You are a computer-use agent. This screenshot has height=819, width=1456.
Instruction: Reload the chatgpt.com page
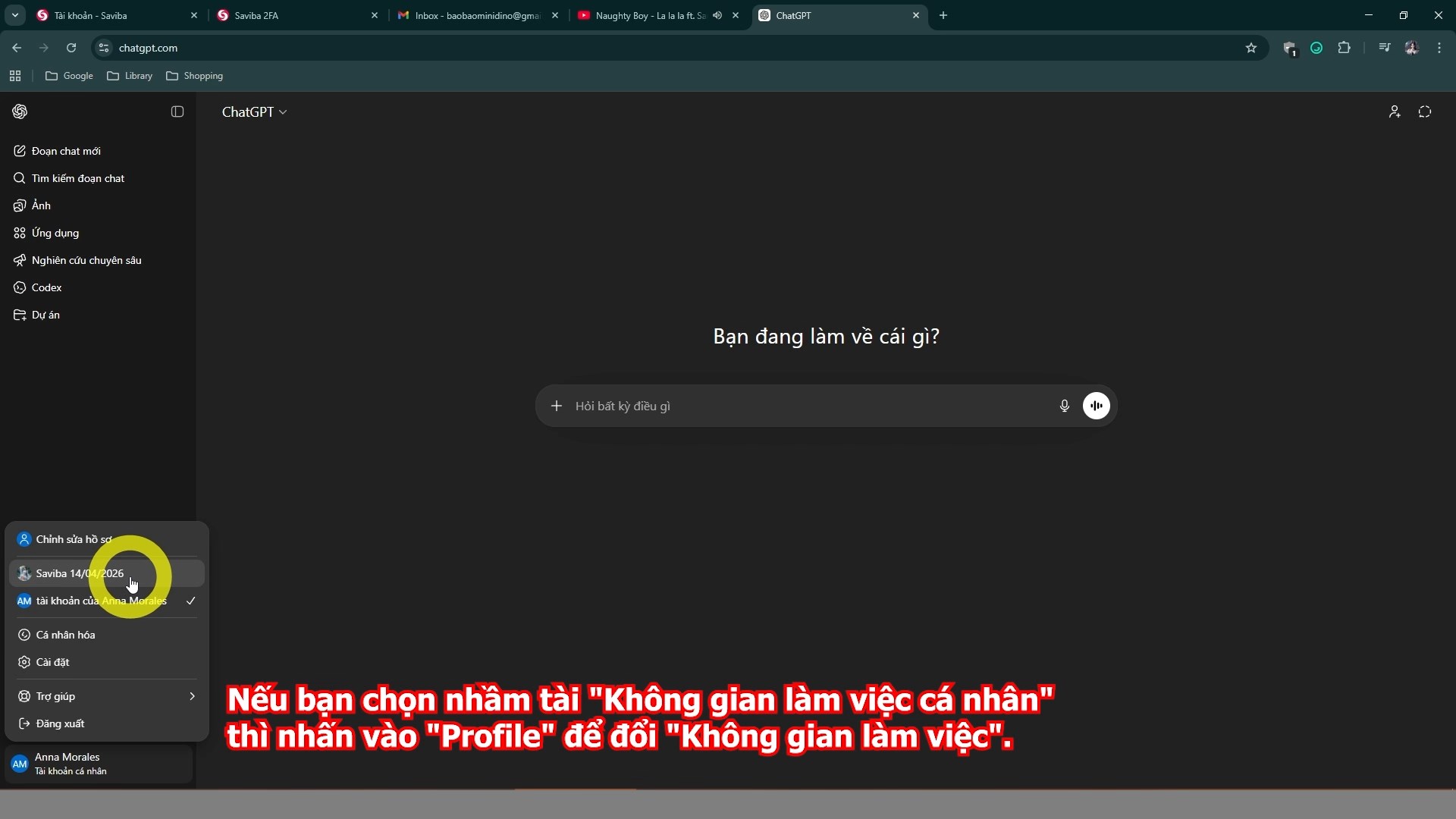coord(71,48)
